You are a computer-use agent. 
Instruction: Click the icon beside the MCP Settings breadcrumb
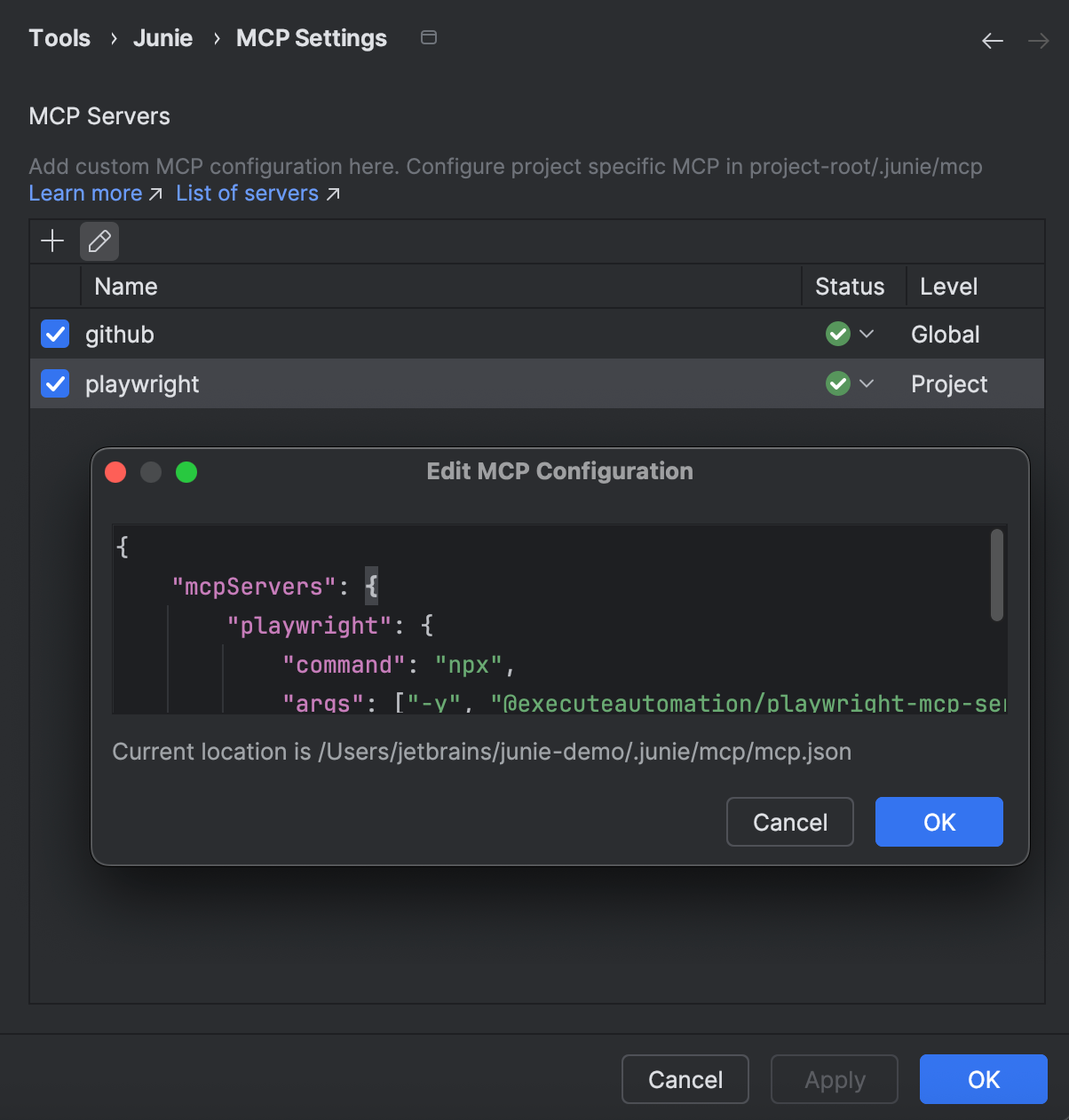point(429,38)
